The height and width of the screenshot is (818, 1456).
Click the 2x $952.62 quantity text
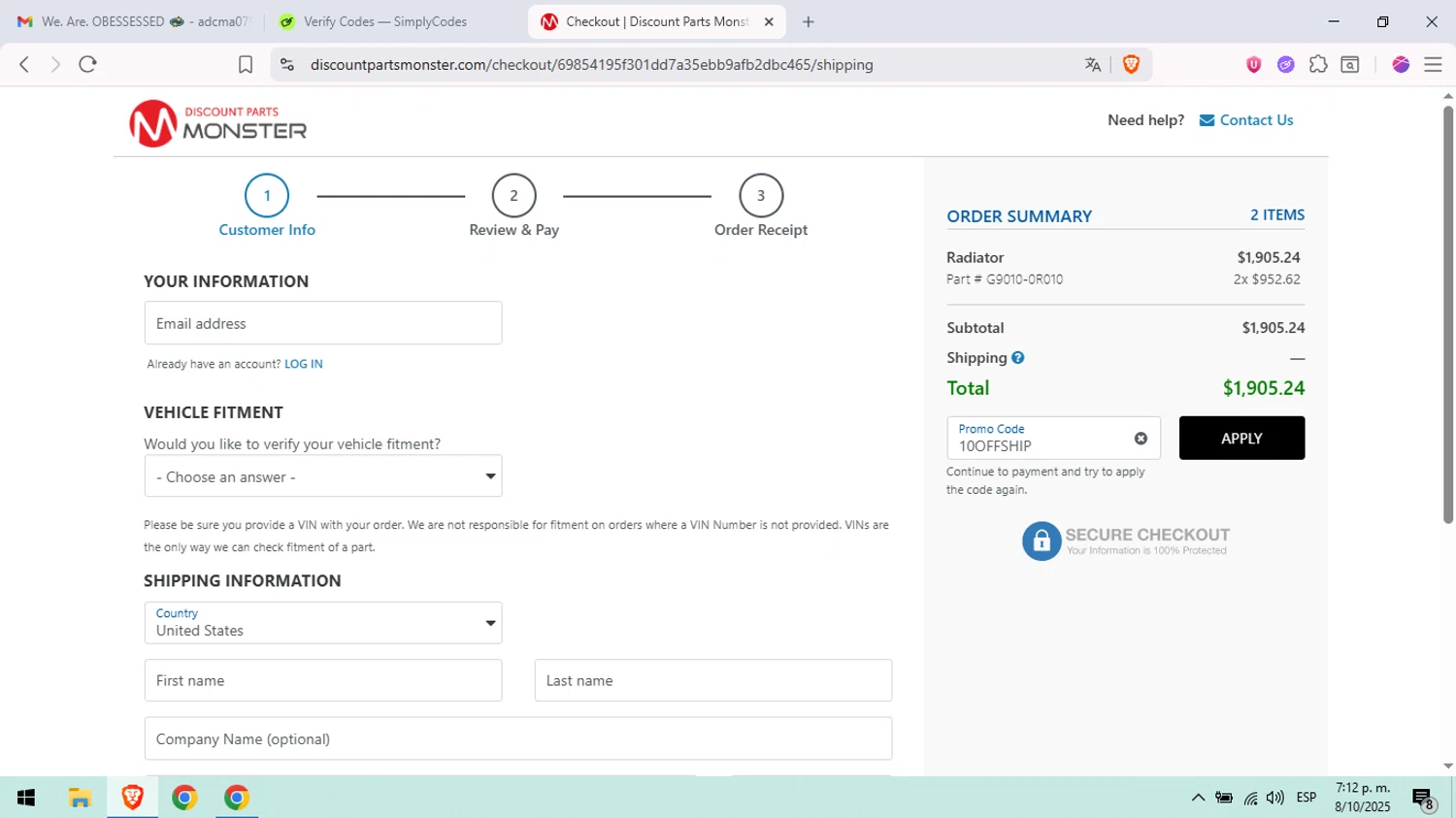click(1267, 279)
